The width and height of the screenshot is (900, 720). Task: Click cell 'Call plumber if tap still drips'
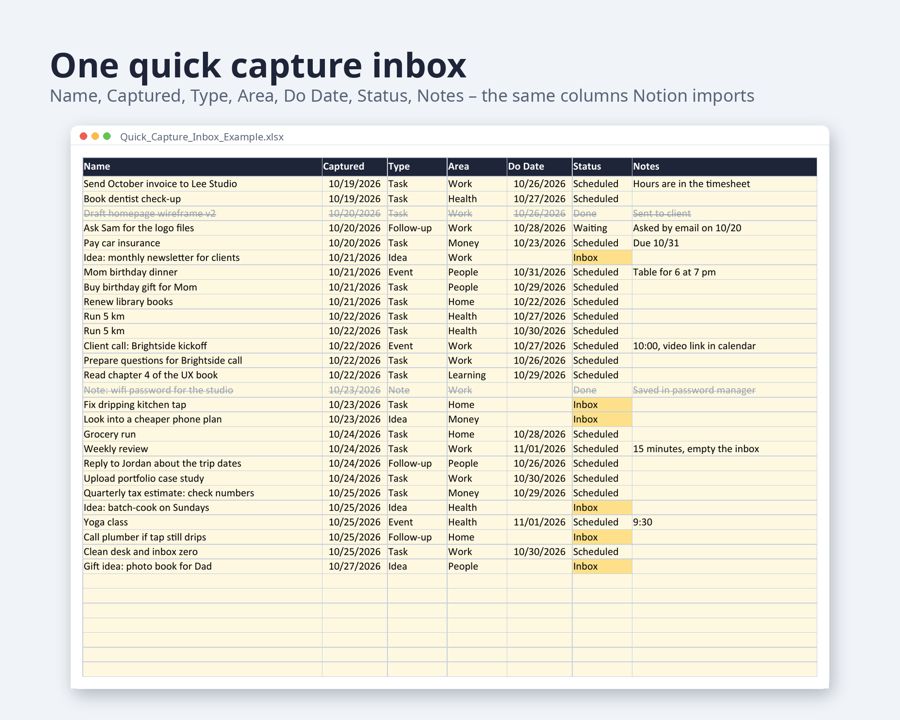click(x=203, y=537)
